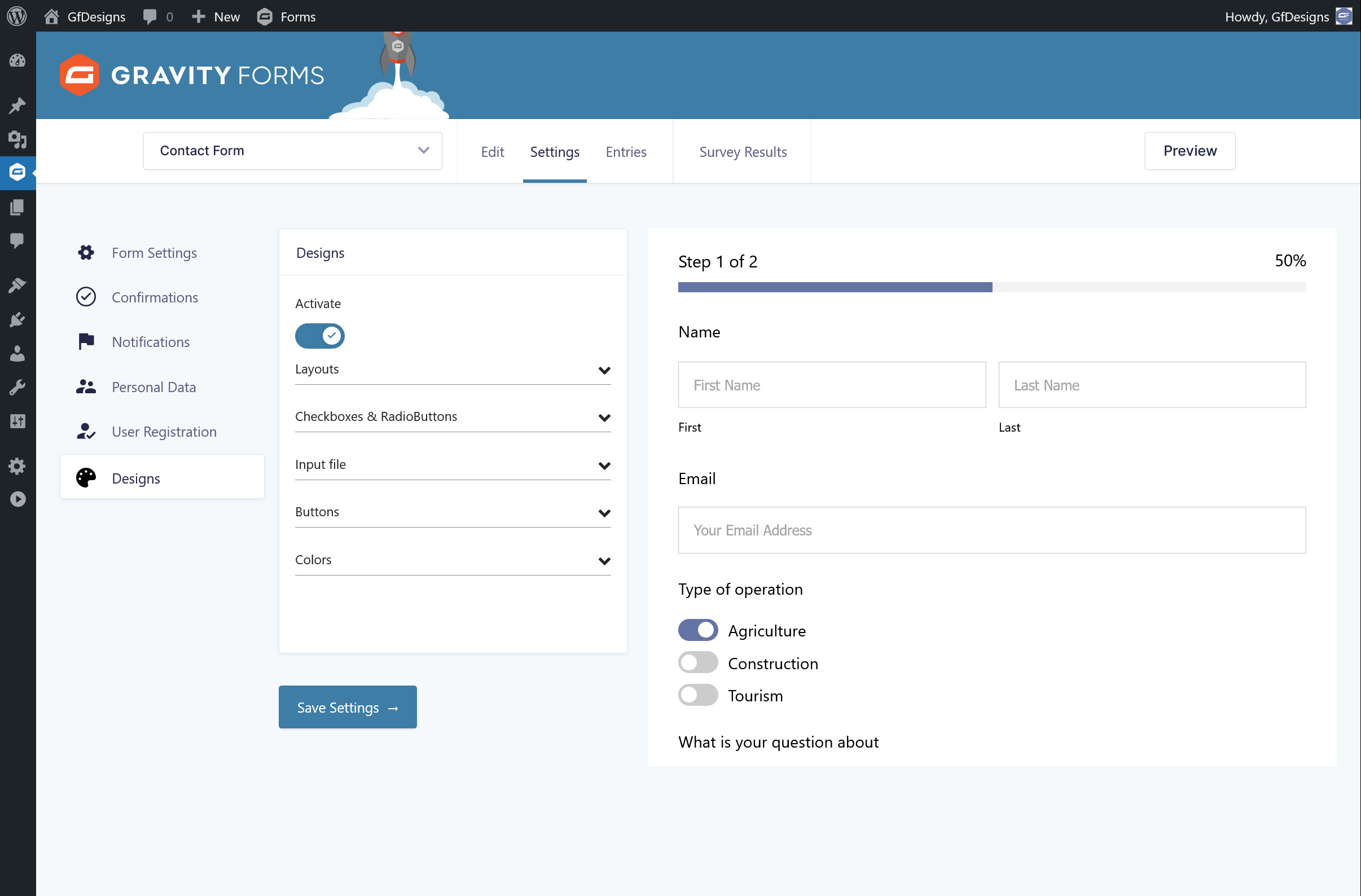Turn off the Agriculture toggle
Image resolution: width=1361 pixels, height=896 pixels.
[x=697, y=630]
